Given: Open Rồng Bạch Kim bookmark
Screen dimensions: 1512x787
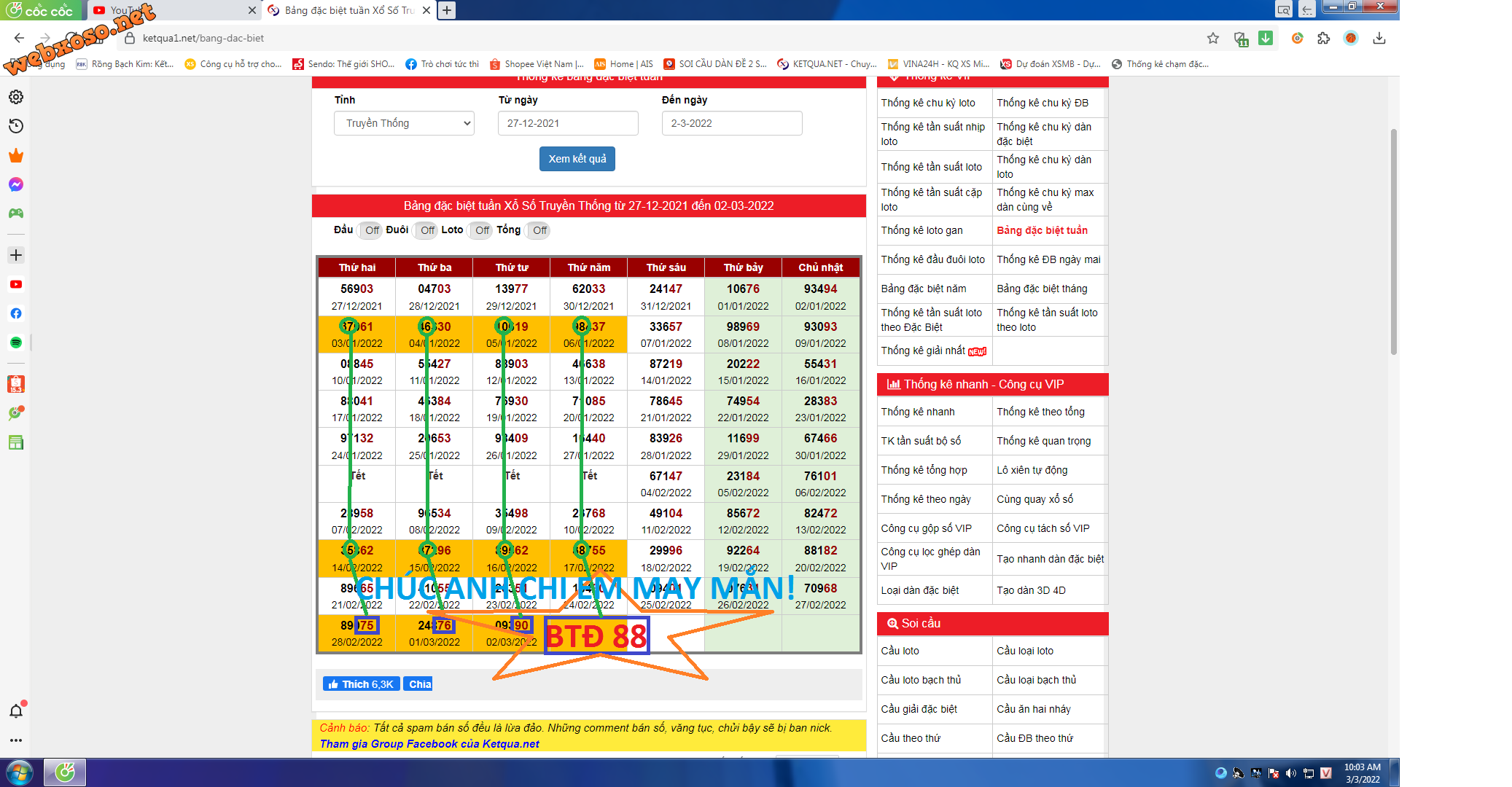Looking at the screenshot, I should point(125,64).
